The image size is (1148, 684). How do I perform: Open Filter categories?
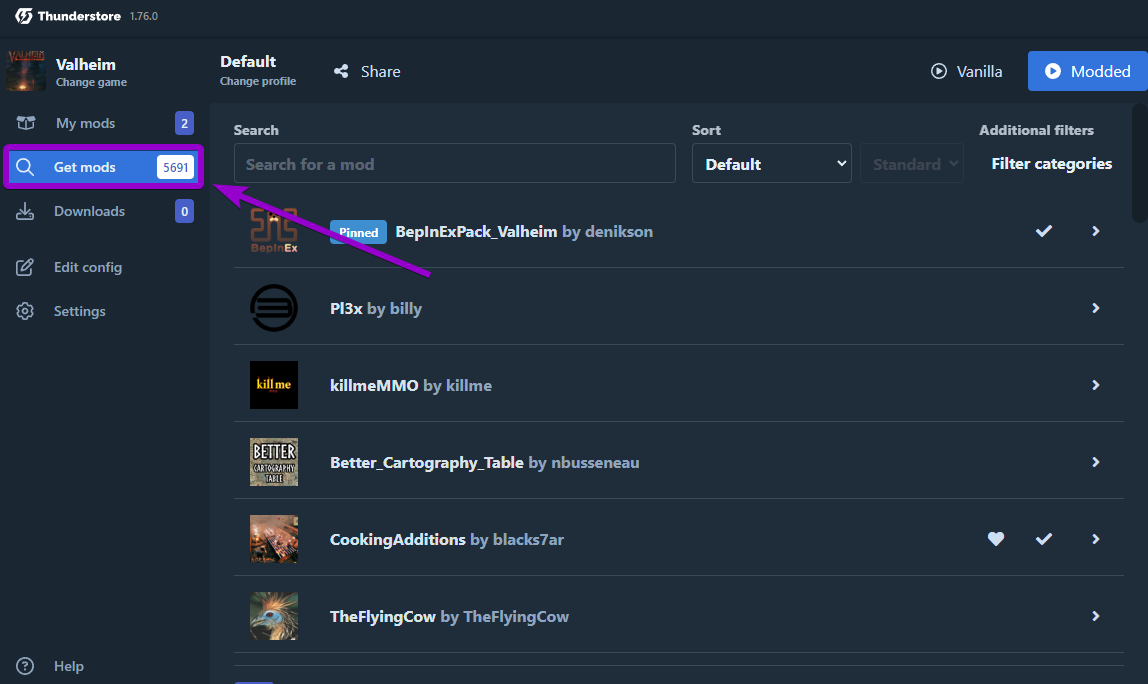click(x=1051, y=163)
